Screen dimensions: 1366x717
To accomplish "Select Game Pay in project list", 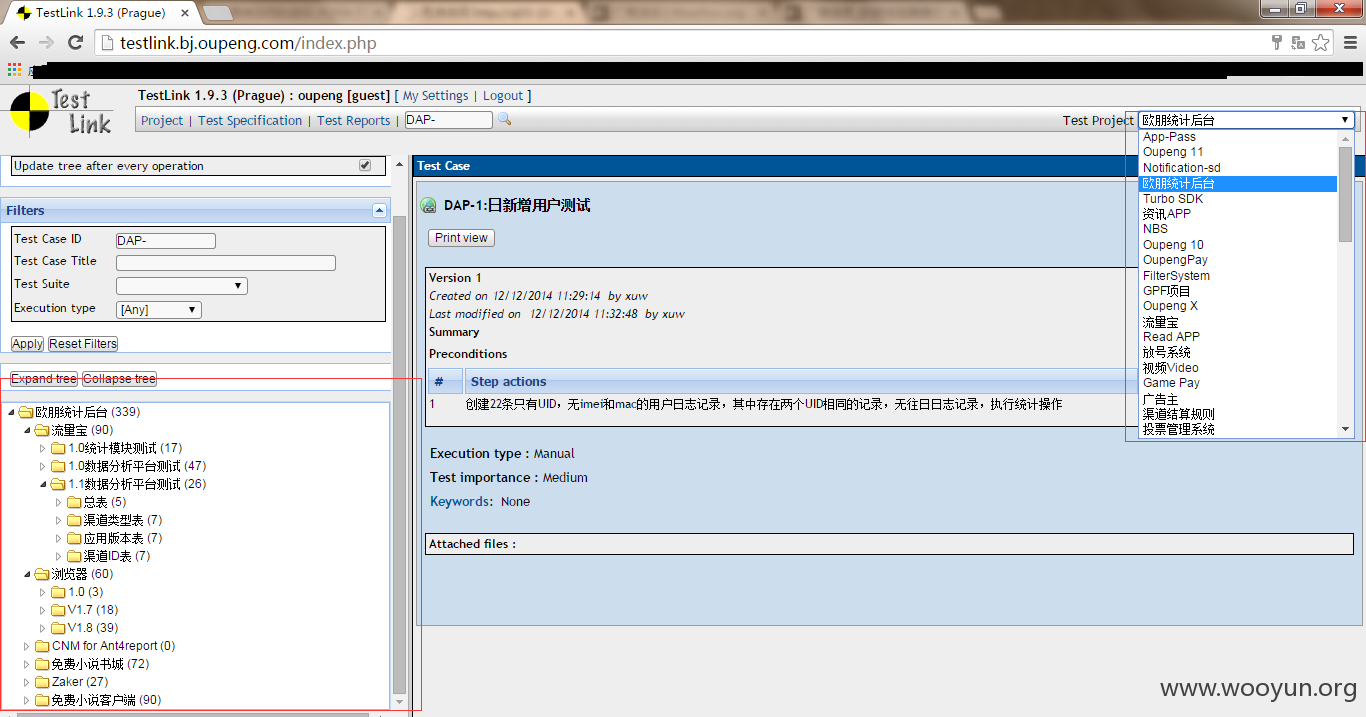I will [1238, 383].
